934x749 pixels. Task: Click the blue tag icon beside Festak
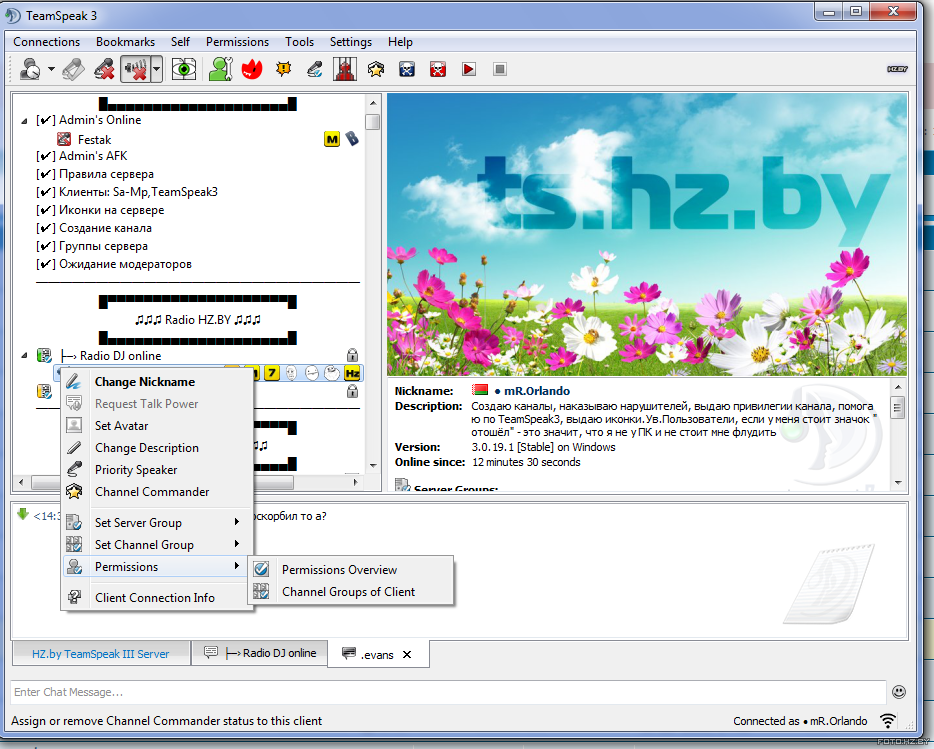352,139
